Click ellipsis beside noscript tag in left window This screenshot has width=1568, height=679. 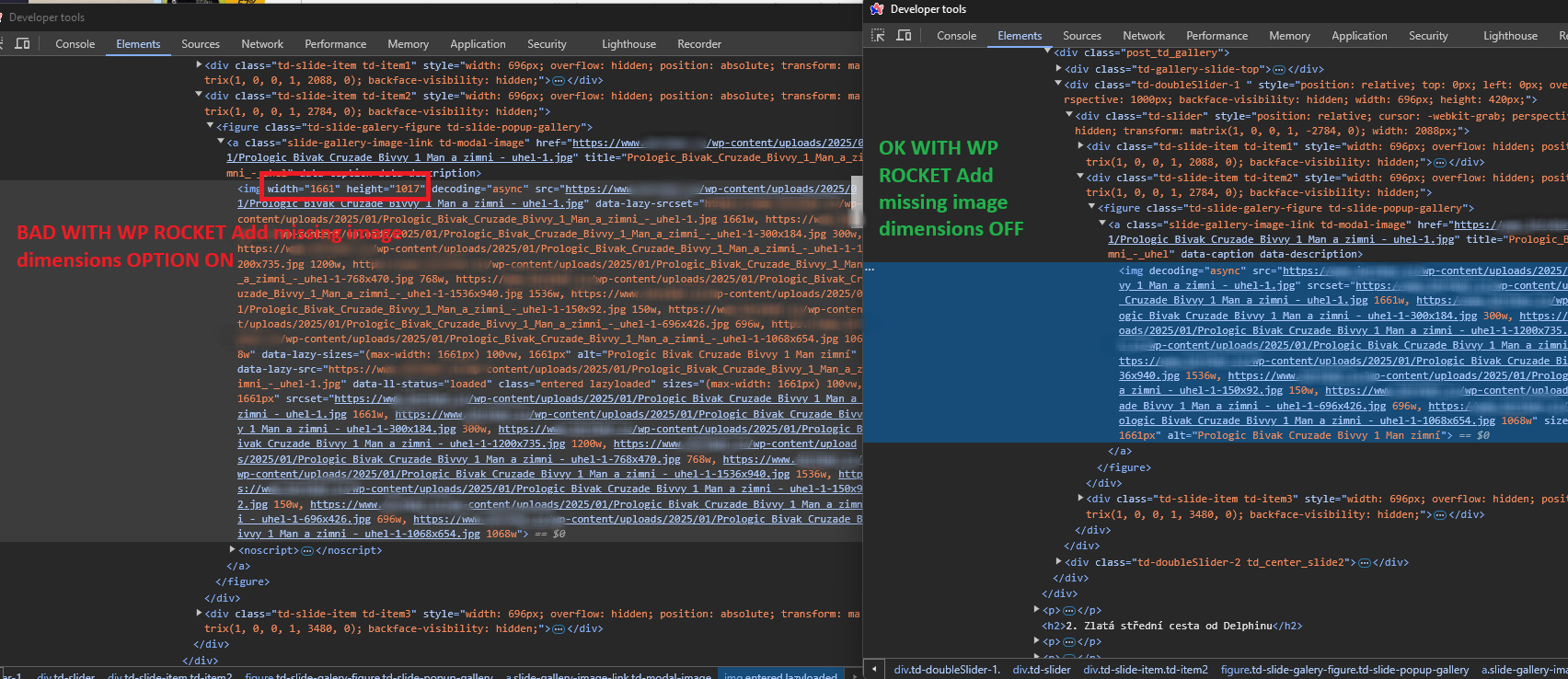coord(306,551)
